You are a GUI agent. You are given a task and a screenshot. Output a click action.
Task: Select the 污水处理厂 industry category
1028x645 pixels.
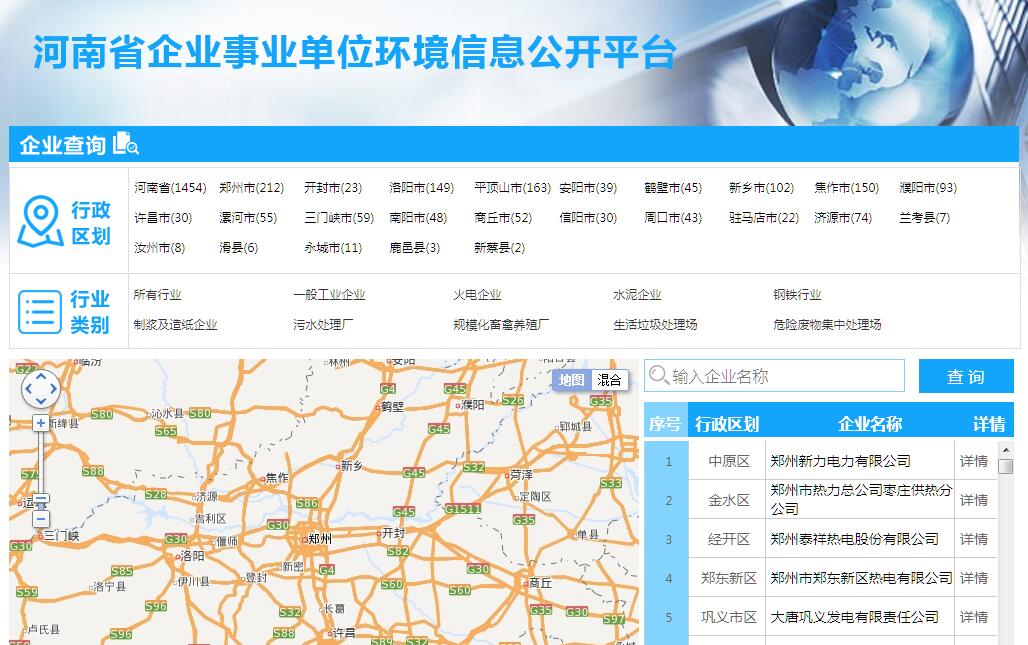point(322,325)
